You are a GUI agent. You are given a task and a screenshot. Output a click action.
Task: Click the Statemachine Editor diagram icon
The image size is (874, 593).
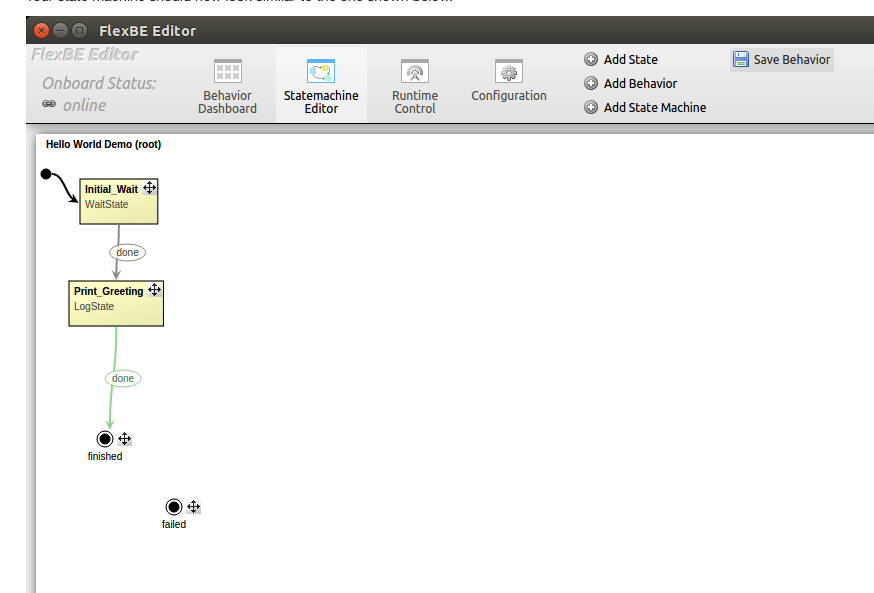(321, 71)
